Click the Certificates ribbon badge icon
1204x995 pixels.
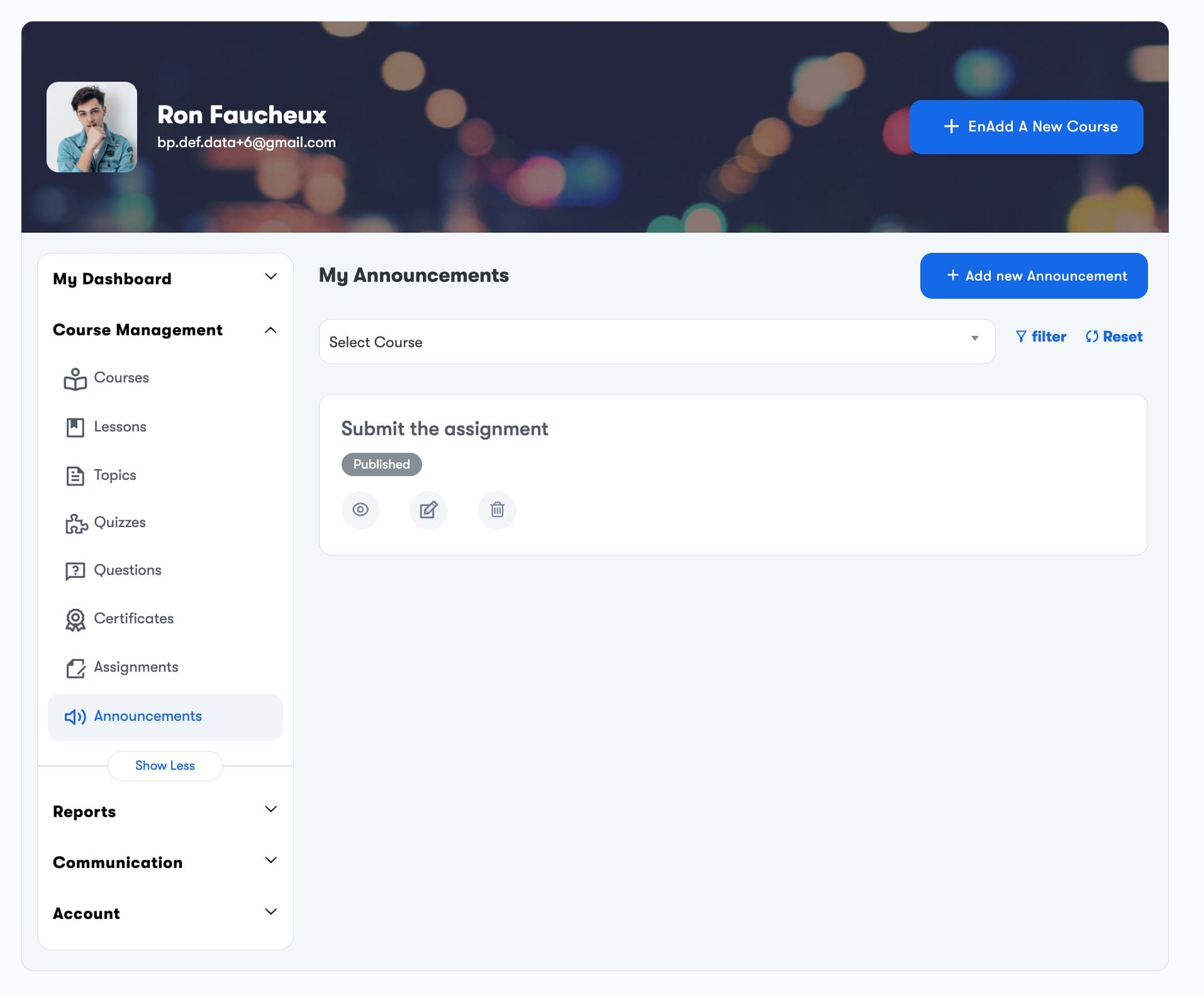[75, 620]
